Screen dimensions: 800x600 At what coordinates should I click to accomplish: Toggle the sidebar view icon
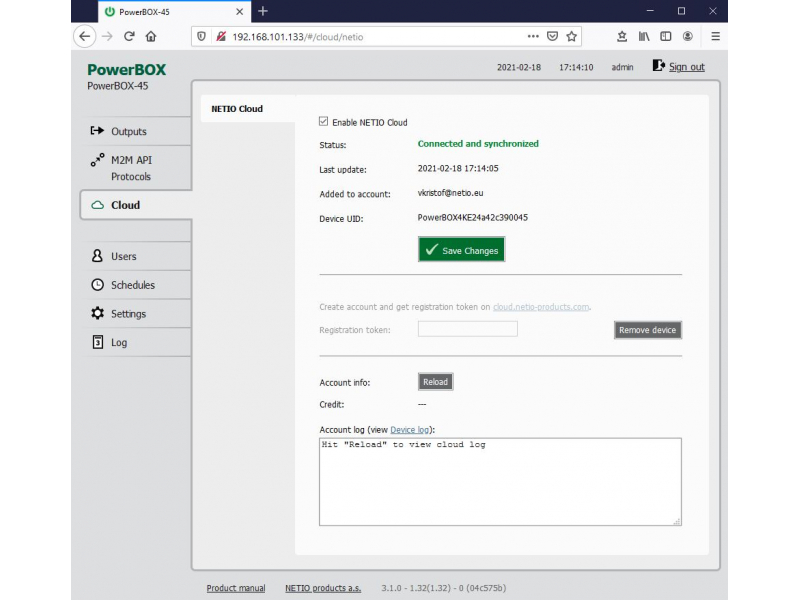pos(666,36)
